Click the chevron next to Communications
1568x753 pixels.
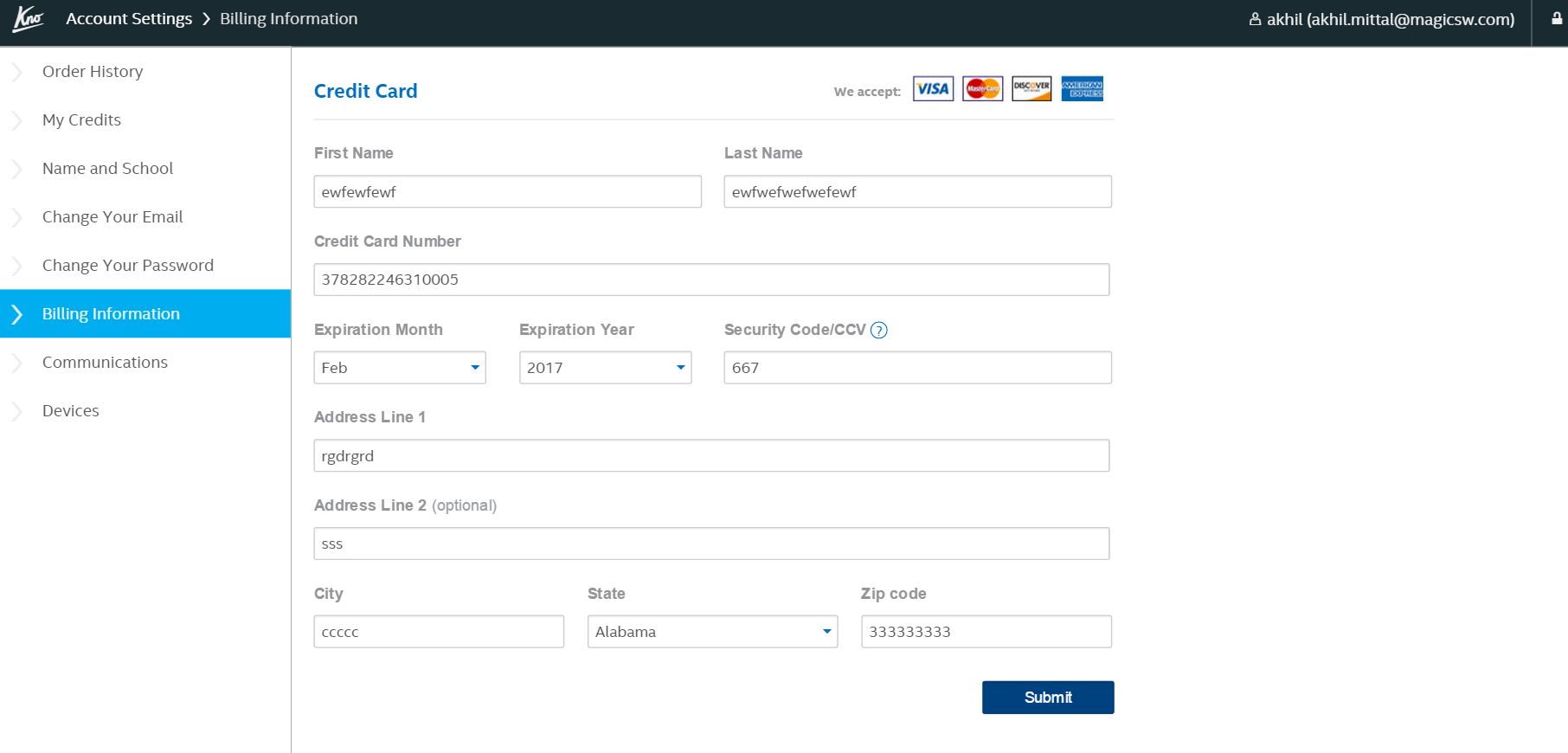click(16, 363)
